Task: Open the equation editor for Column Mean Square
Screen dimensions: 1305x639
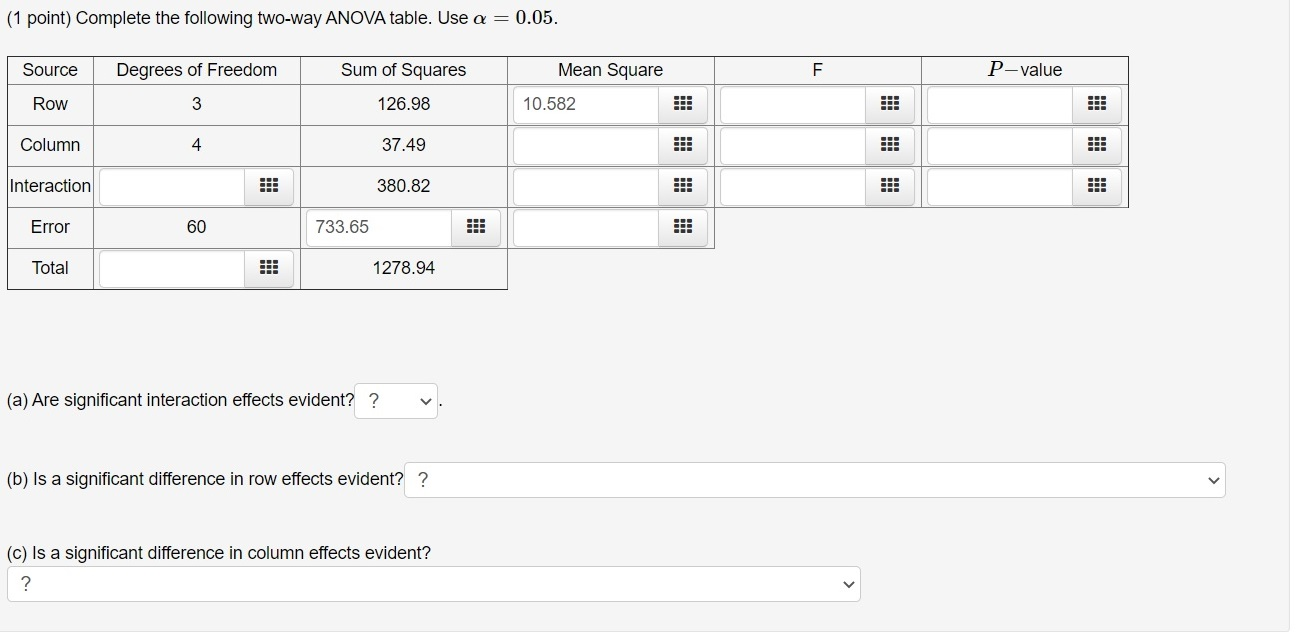Action: [683, 145]
